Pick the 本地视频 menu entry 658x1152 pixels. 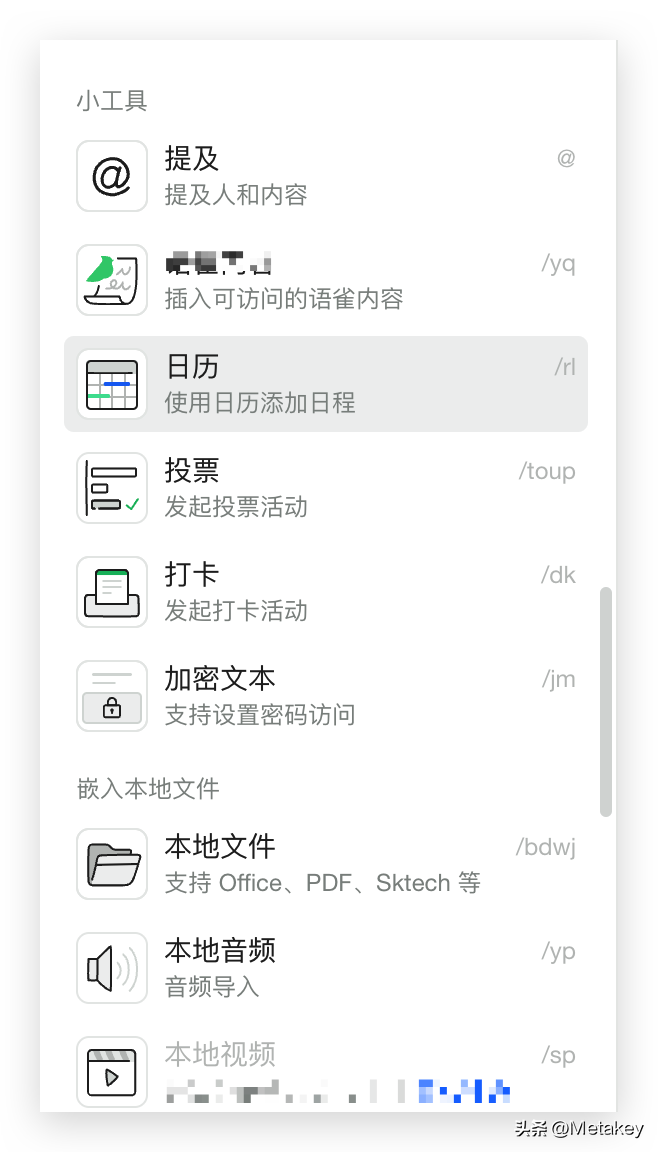220,1055
